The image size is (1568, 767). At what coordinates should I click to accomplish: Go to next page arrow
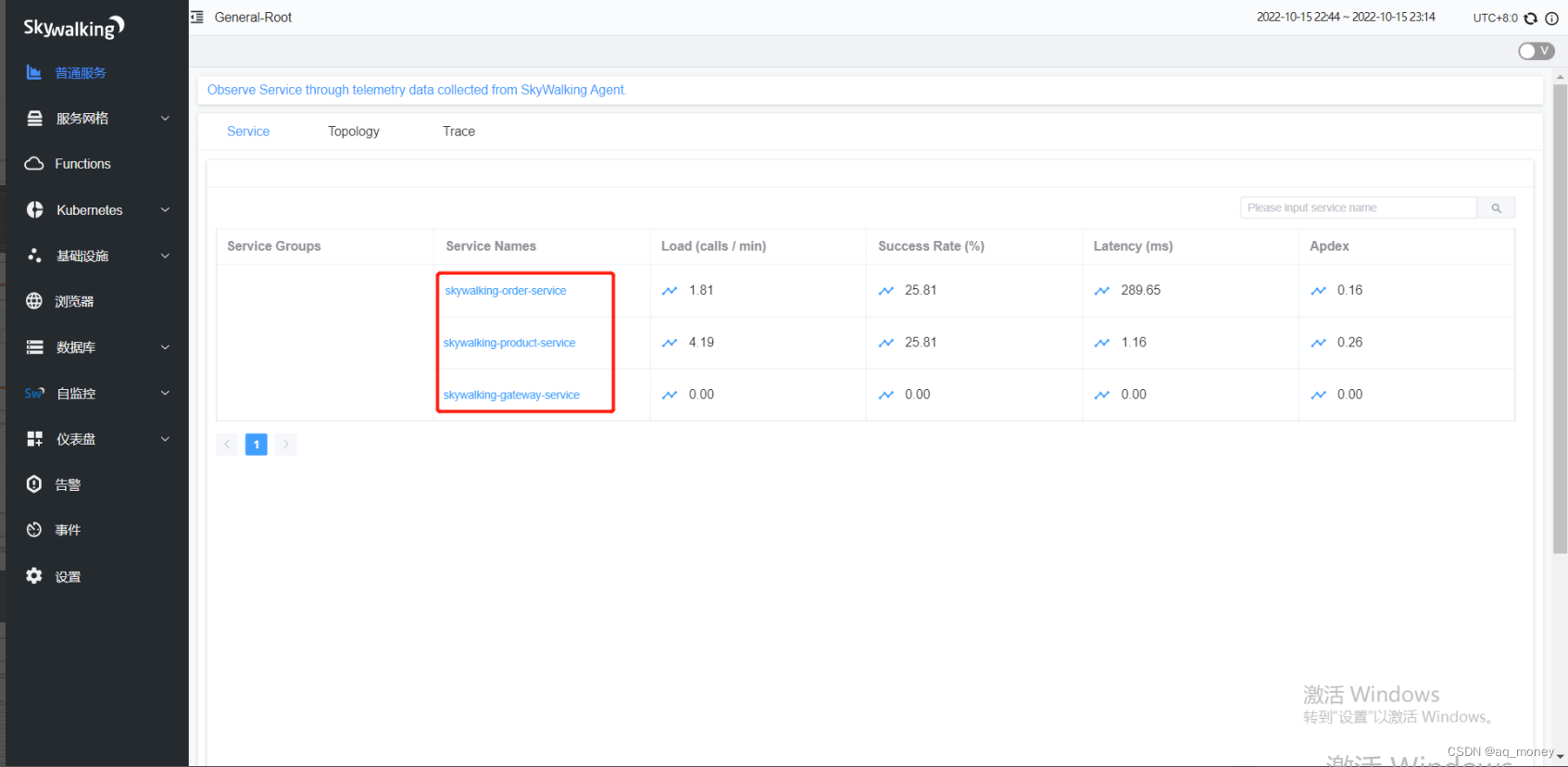[x=286, y=445]
